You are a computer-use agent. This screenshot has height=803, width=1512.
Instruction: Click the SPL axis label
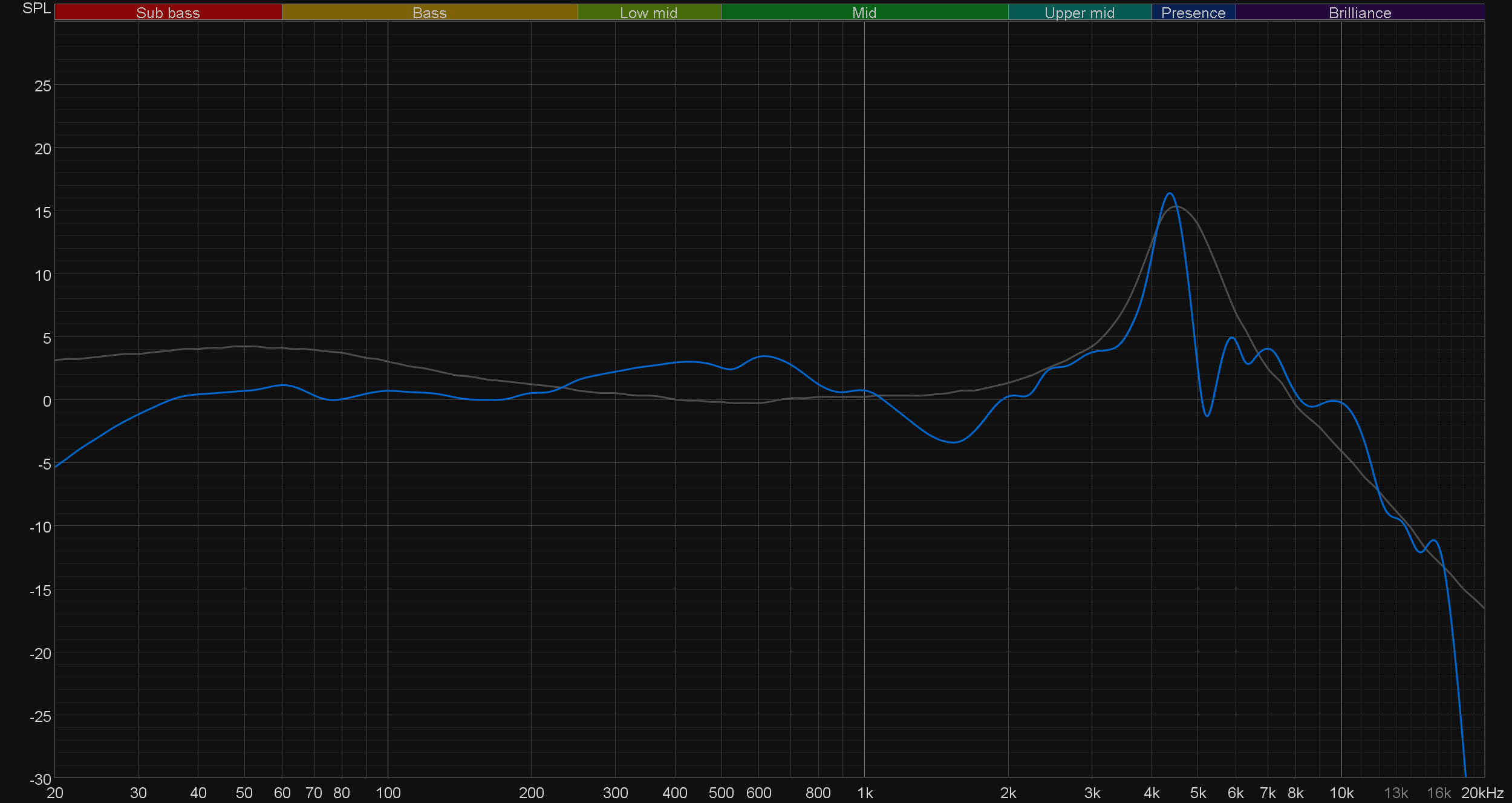[36, 8]
